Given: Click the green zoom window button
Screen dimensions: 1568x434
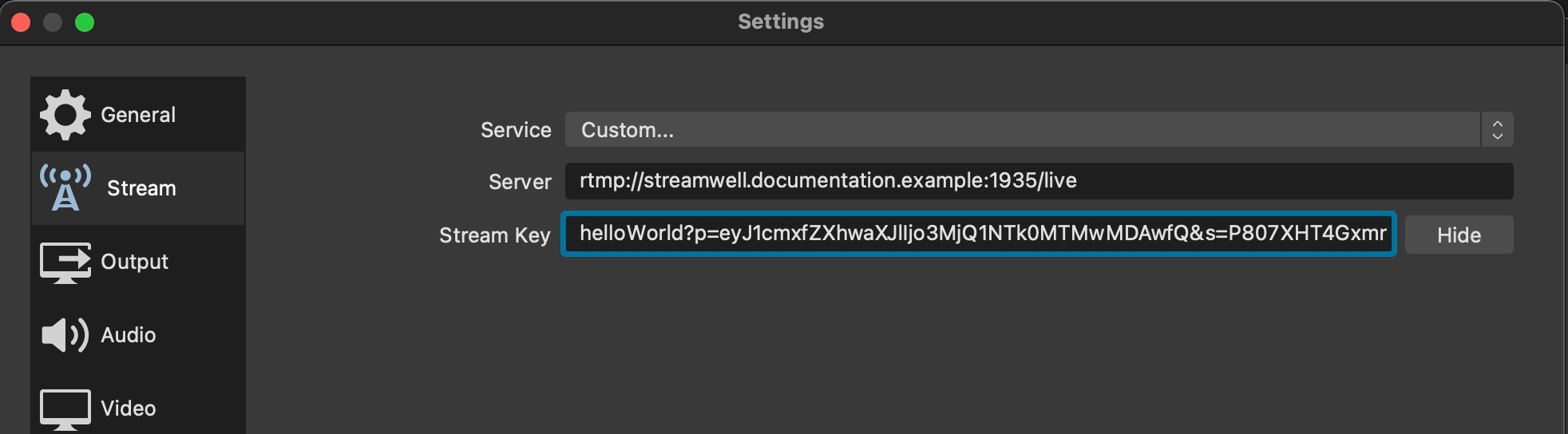Looking at the screenshot, I should [85, 22].
